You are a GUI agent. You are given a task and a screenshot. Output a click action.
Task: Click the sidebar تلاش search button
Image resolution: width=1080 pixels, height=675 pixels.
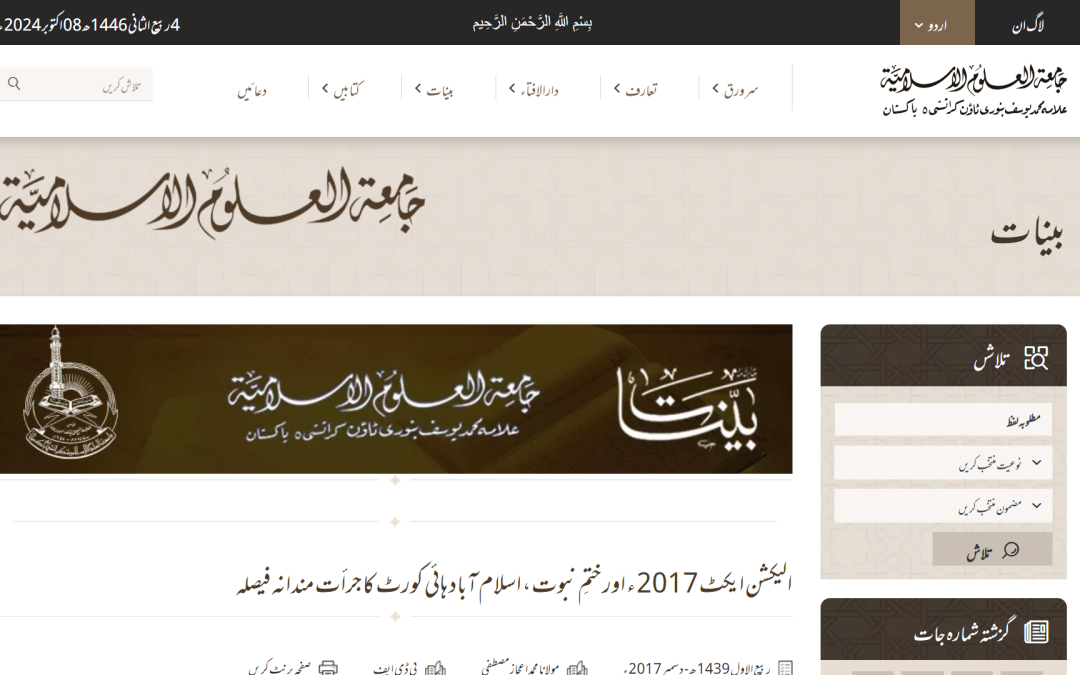(x=992, y=549)
